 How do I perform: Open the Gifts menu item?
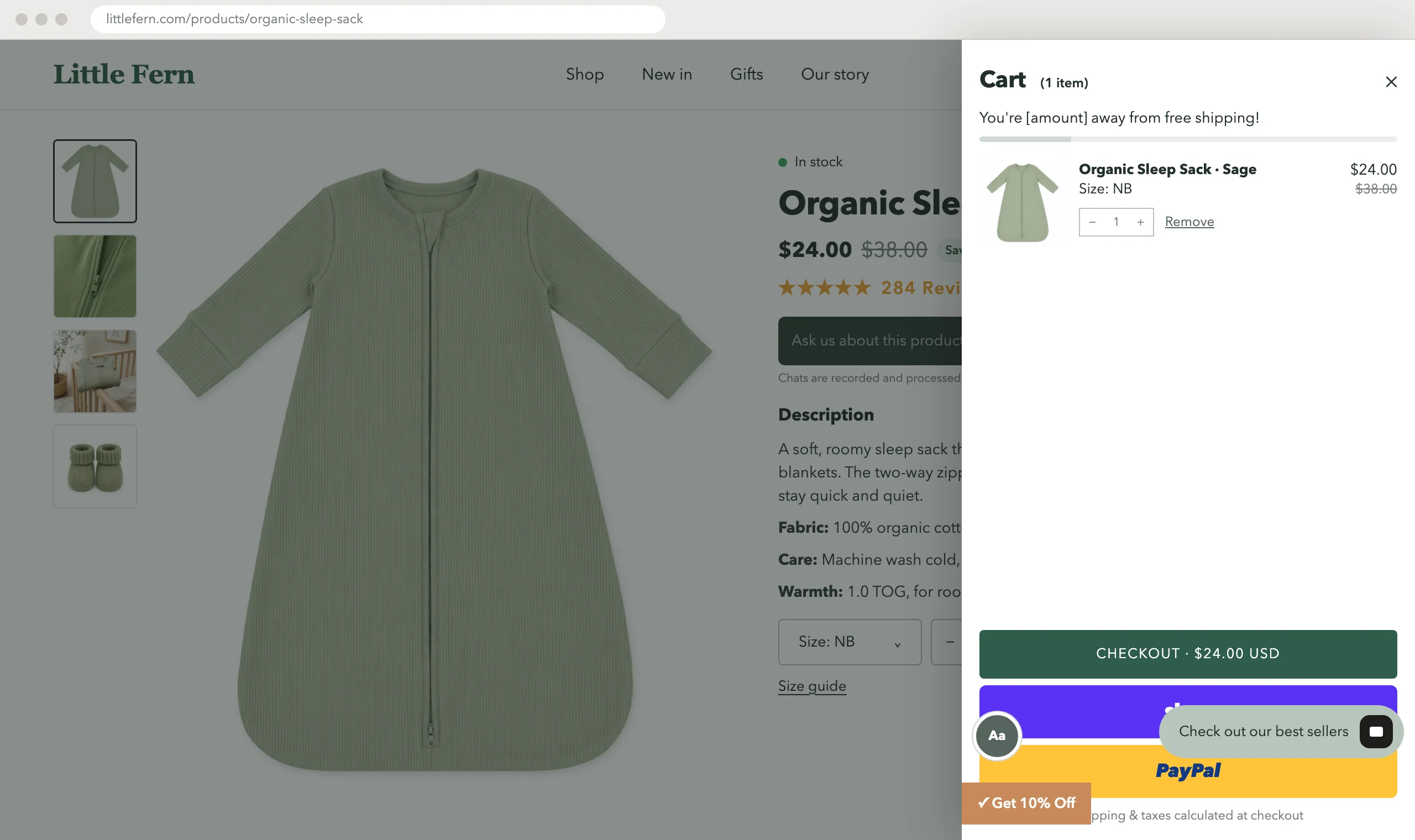[x=746, y=74]
